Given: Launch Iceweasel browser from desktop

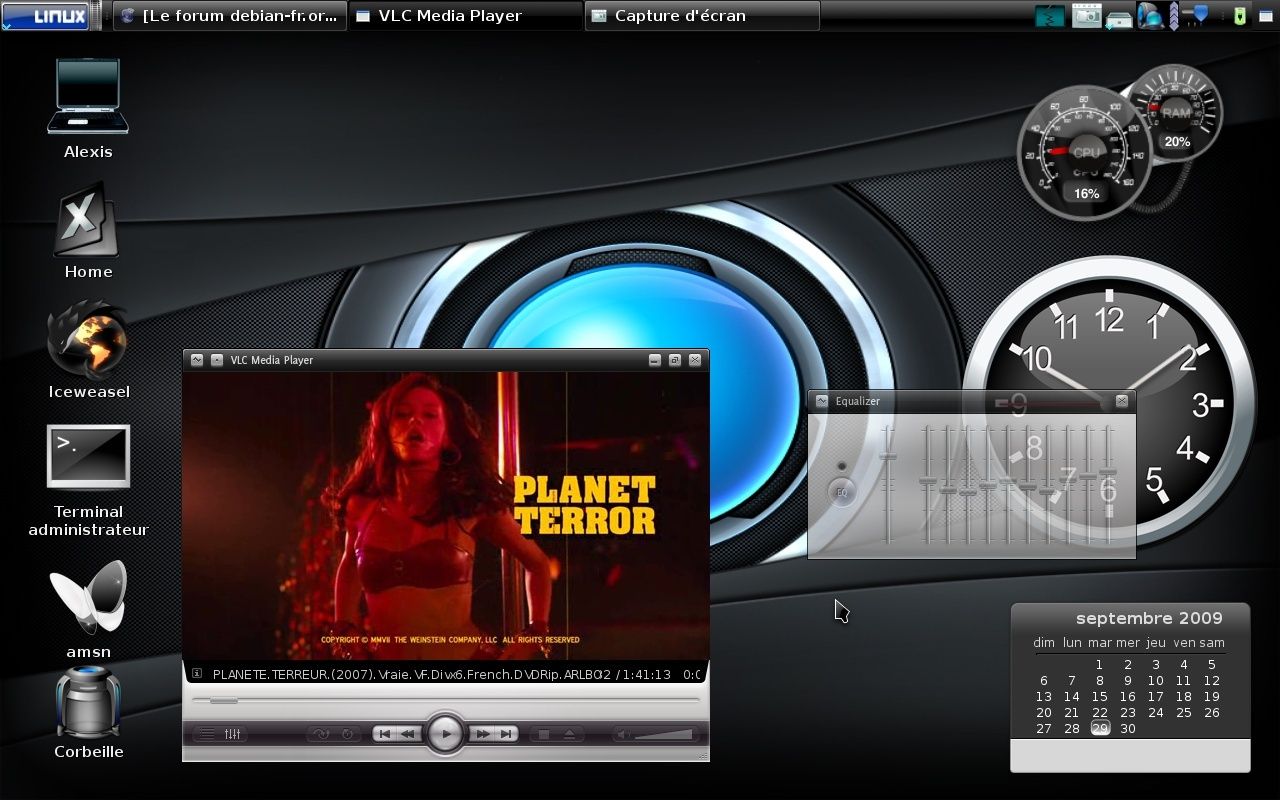Looking at the screenshot, I should 88,350.
